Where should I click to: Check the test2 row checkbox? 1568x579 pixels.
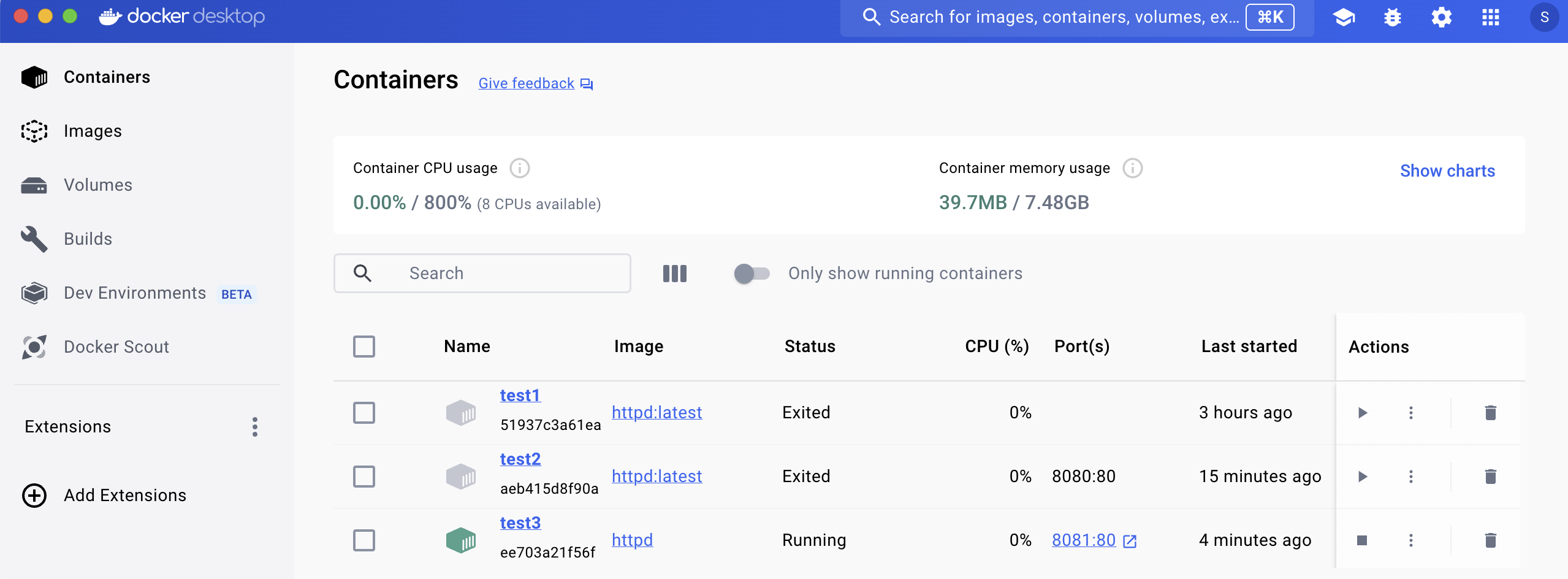coord(364,477)
